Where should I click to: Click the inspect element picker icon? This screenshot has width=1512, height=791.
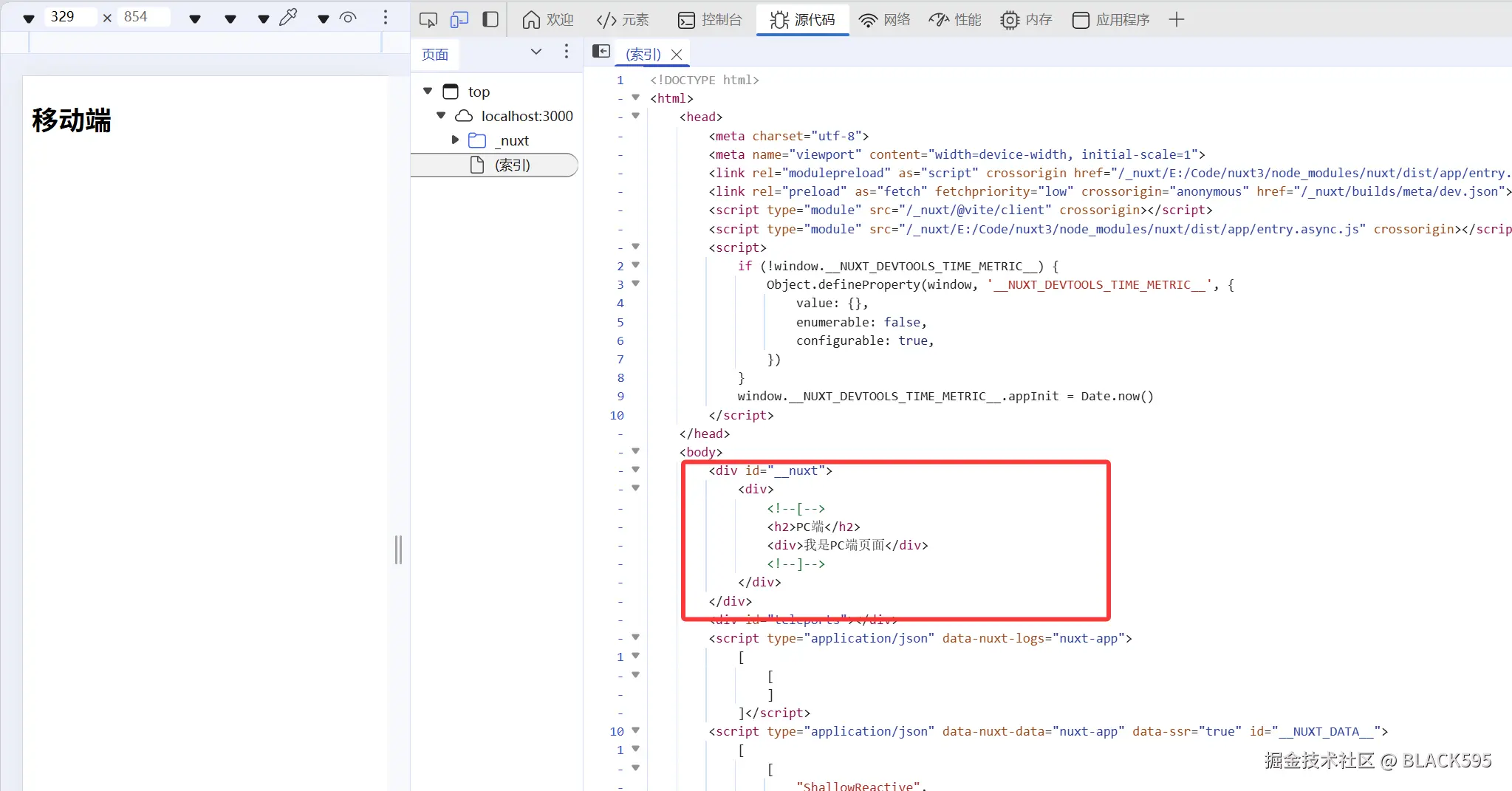(428, 20)
